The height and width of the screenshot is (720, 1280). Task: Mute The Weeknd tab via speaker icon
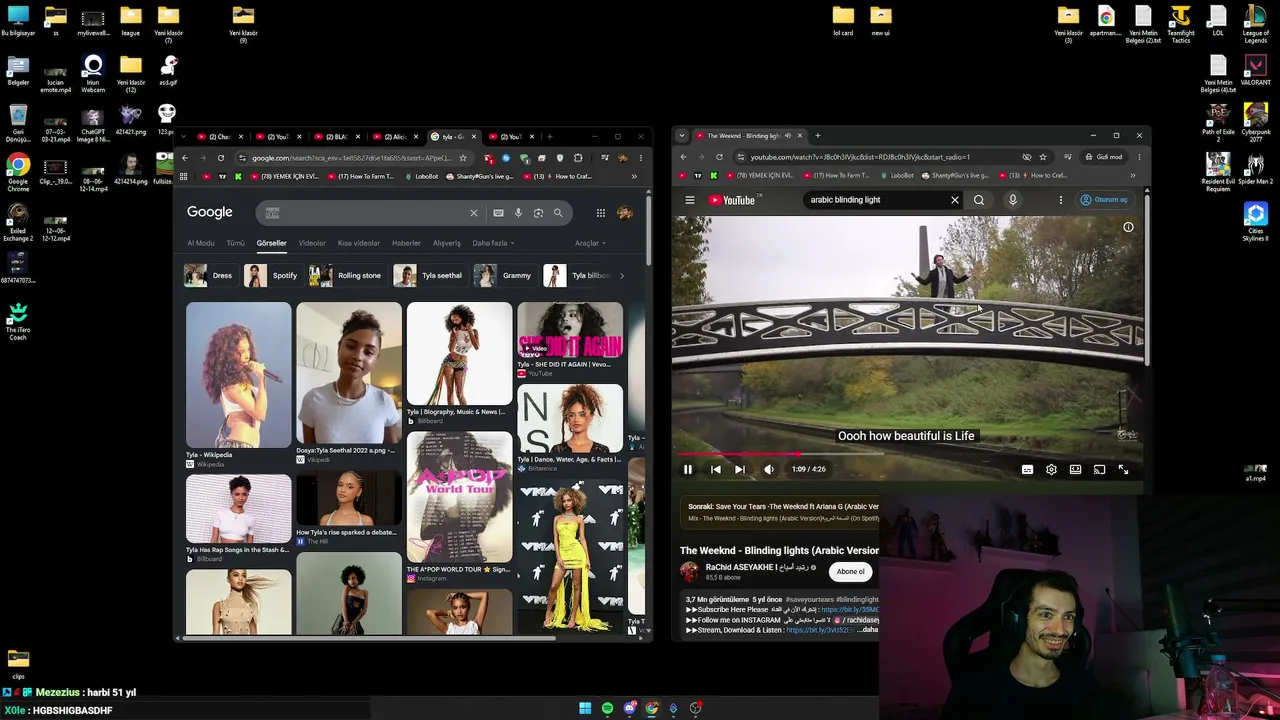(788, 136)
